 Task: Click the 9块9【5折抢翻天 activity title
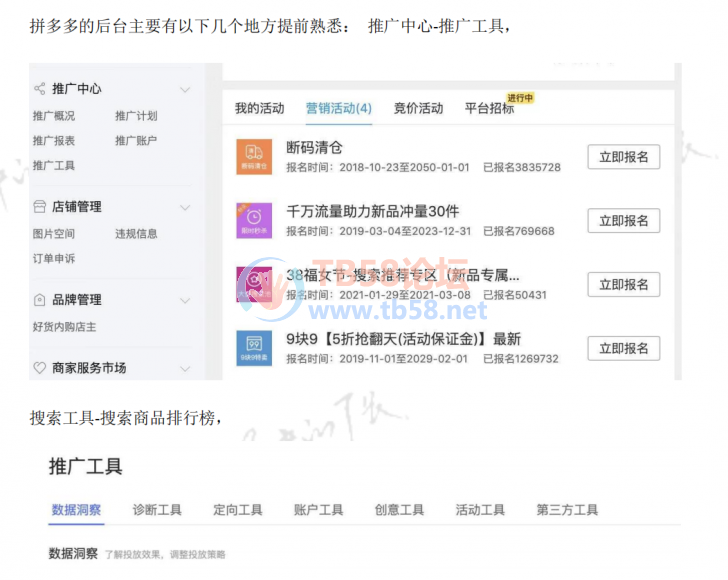403,339
